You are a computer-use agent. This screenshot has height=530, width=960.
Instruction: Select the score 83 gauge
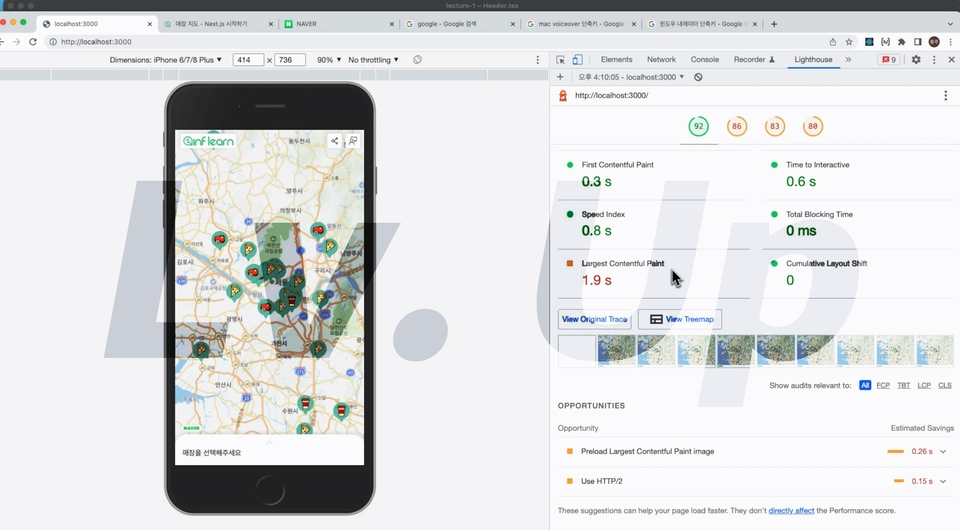(x=774, y=127)
